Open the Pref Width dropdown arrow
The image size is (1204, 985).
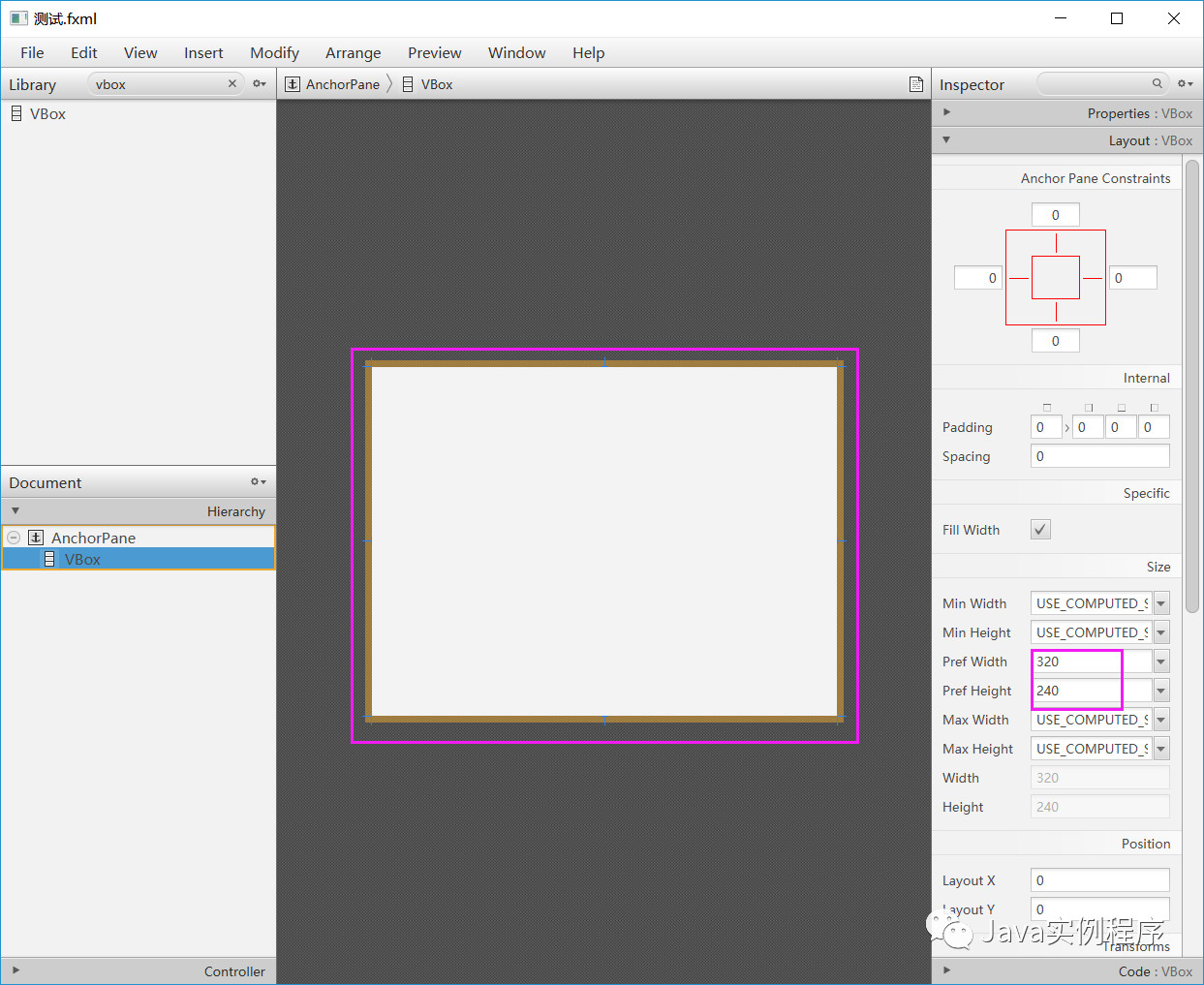pyautogui.click(x=1160, y=662)
